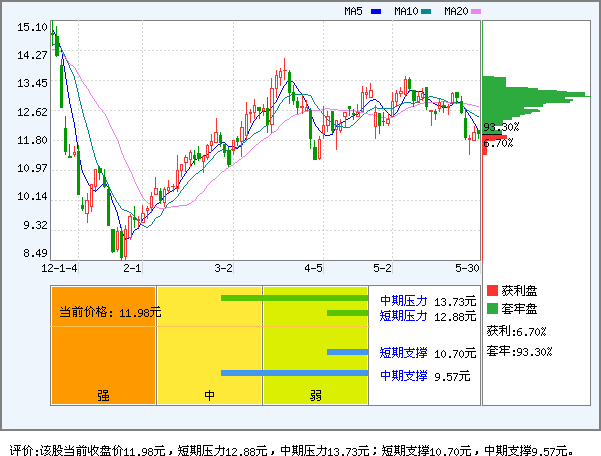Open the 中期支撑 link
601x456 pixels.
click(x=403, y=376)
